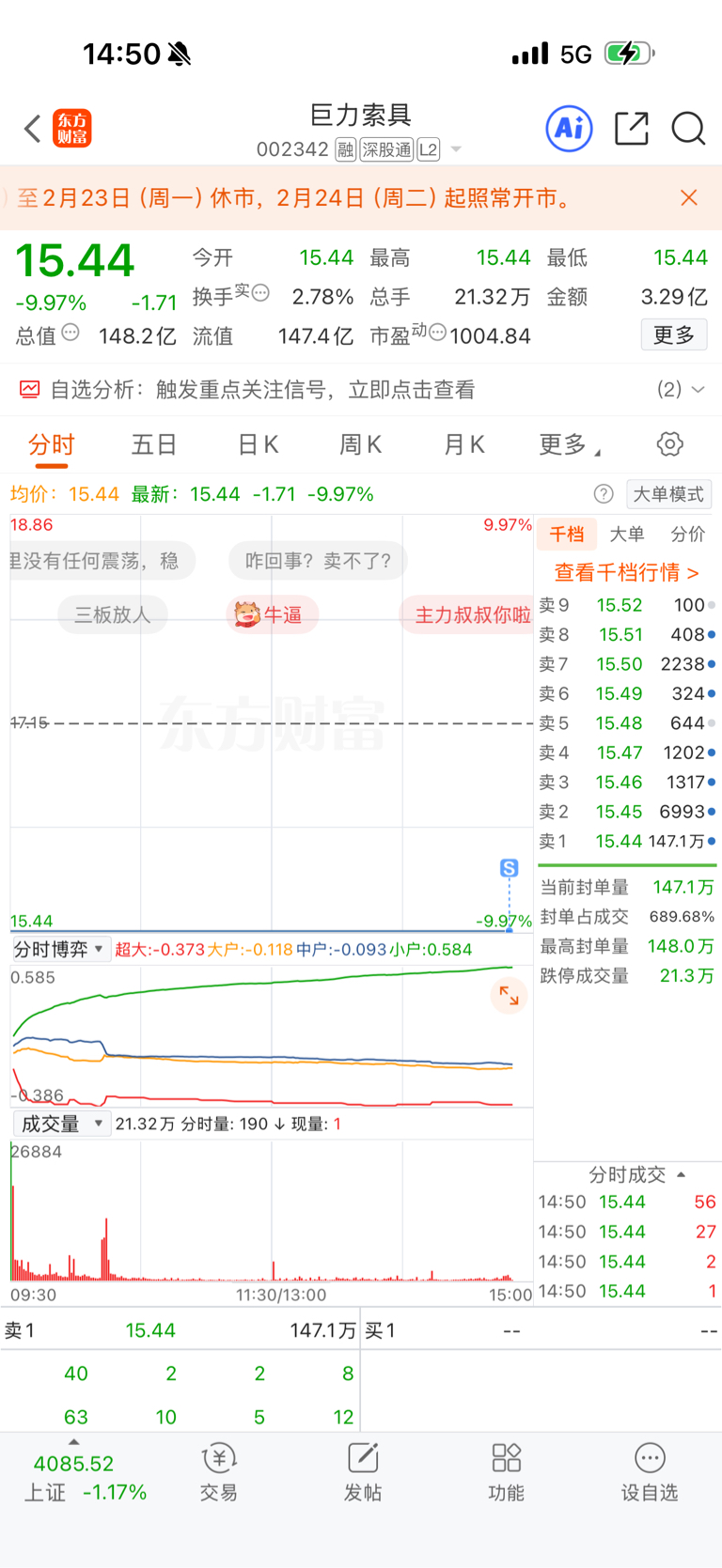Tap the 主力叔叔你啦 comment bubble
The height and width of the screenshot is (1568, 722).
tap(467, 614)
